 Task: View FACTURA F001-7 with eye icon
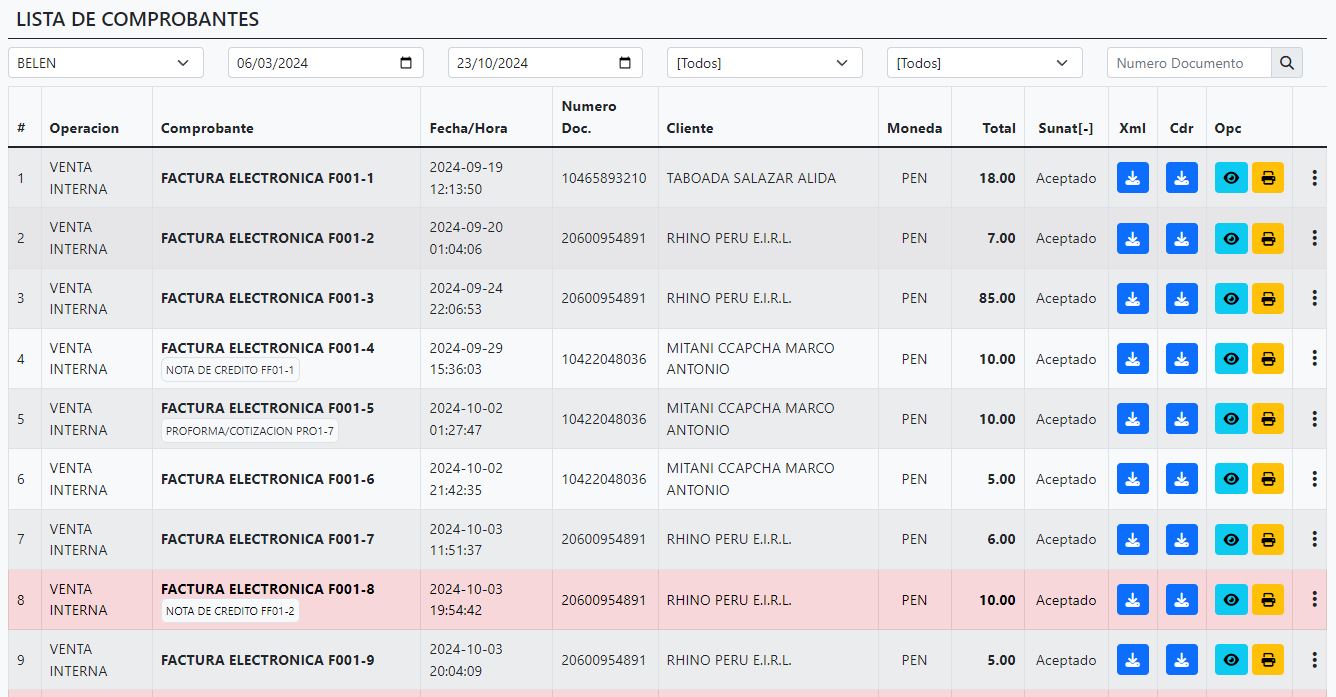coord(1230,539)
